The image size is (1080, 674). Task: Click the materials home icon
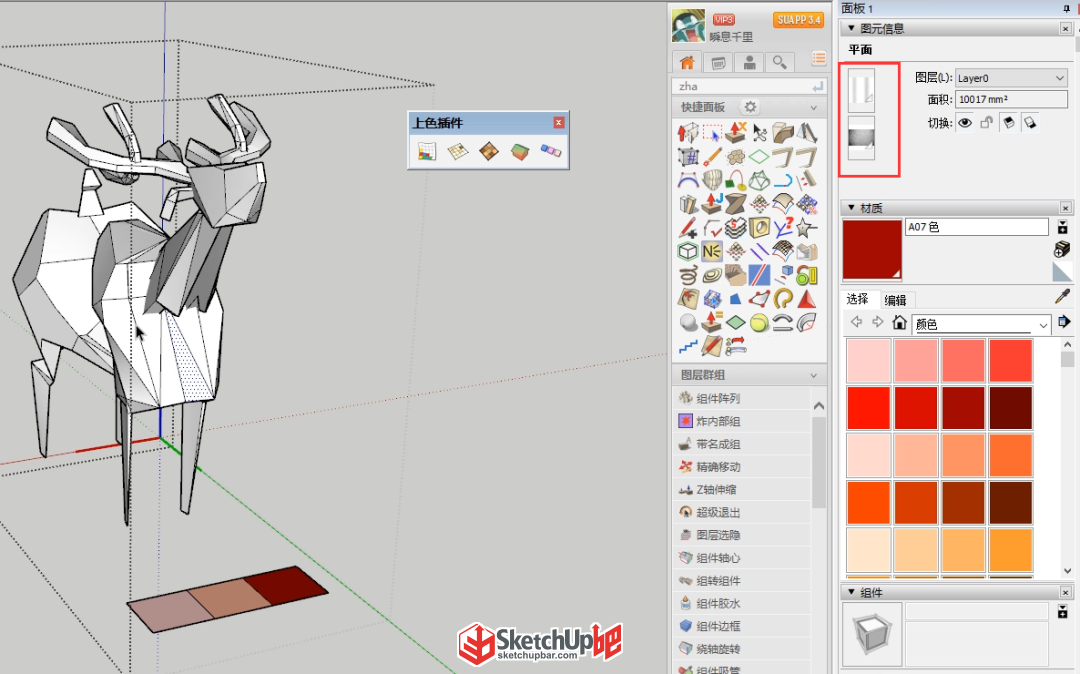pos(899,322)
